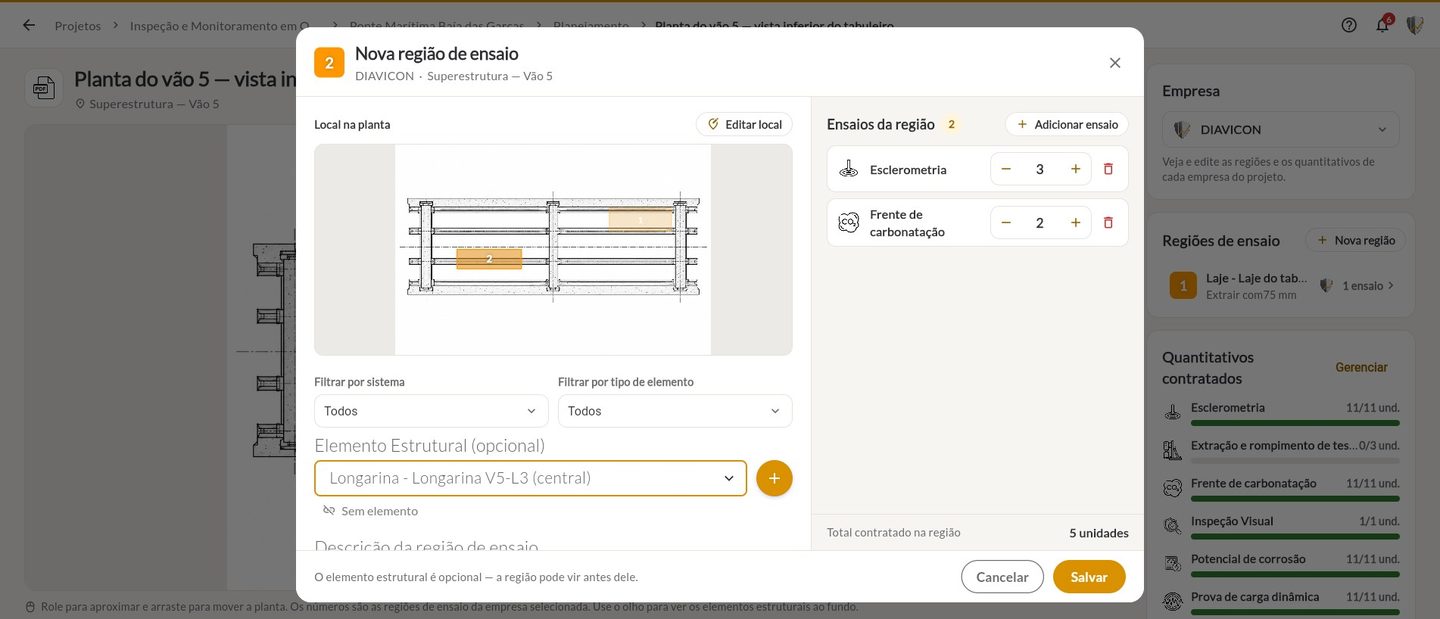This screenshot has width=1440, height=619.
Task: Open region 1 Laje item chevron
Action: [x=1390, y=286]
